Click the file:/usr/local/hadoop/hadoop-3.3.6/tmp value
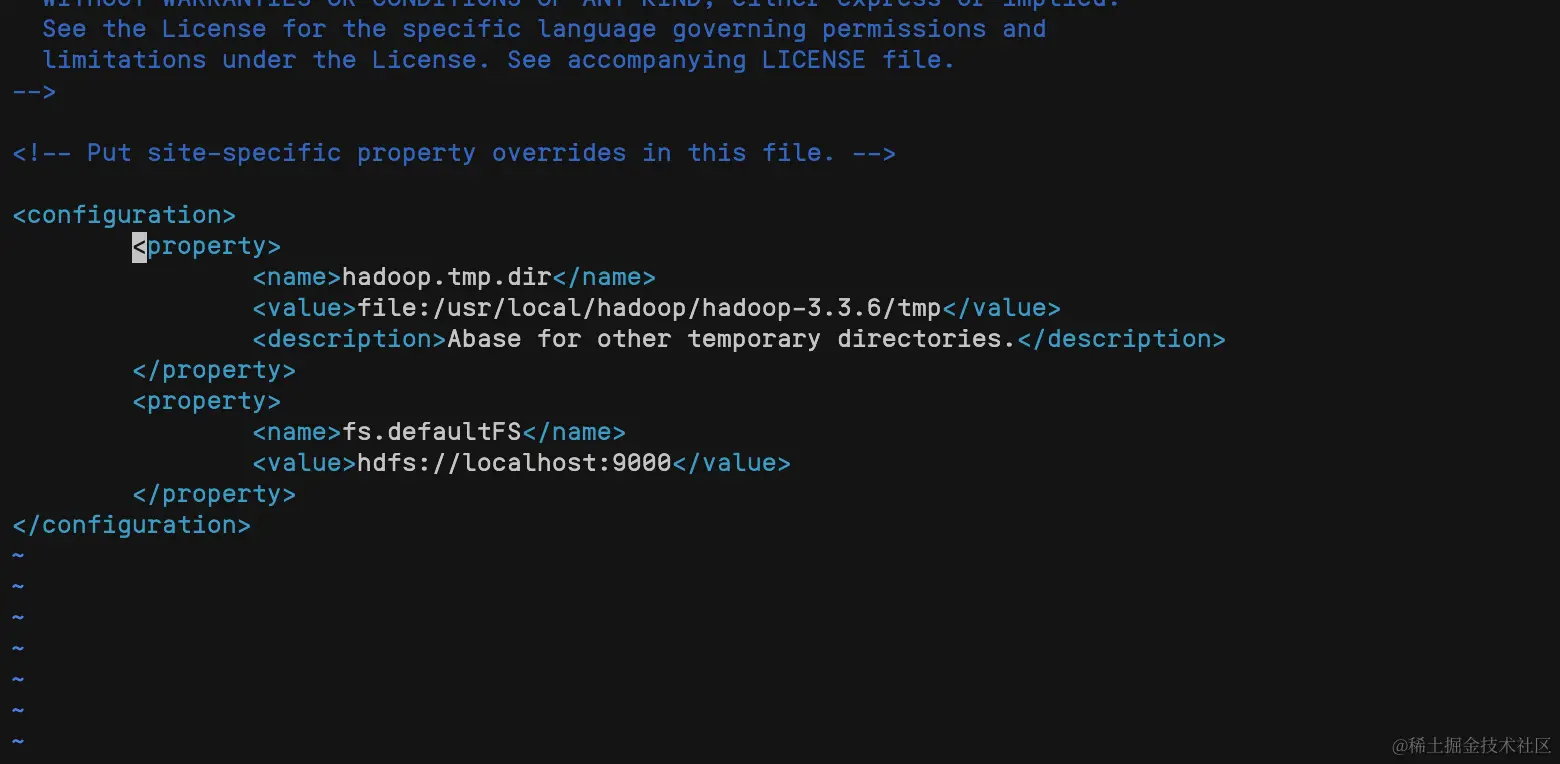This screenshot has width=1560, height=764. pos(649,308)
